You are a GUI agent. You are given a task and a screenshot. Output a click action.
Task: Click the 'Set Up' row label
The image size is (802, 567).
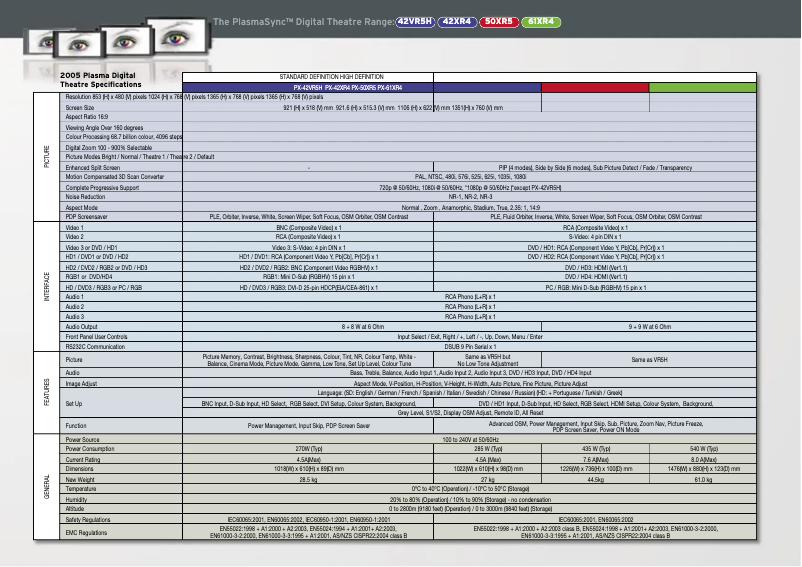(74, 403)
